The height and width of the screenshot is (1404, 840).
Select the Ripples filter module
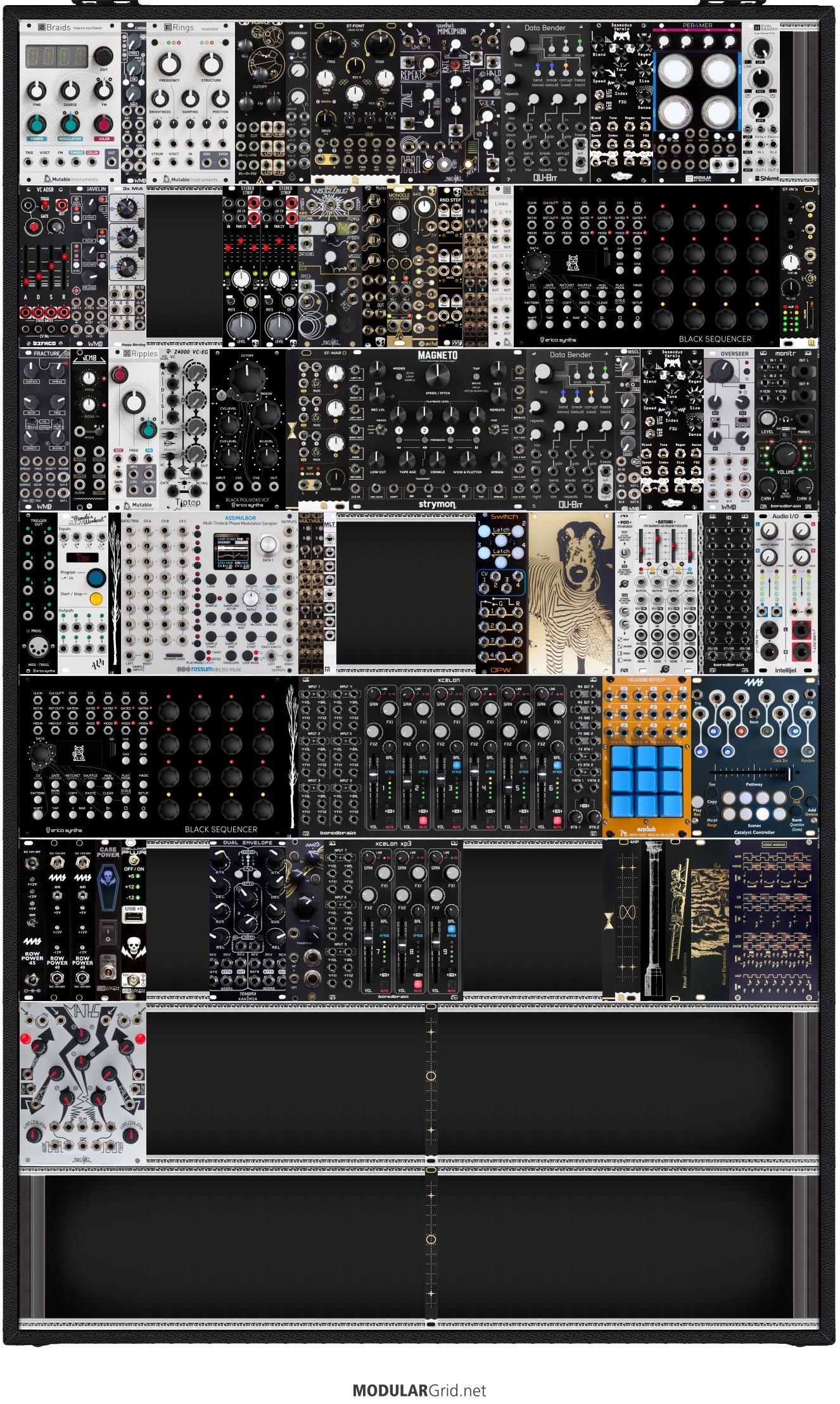[134, 430]
